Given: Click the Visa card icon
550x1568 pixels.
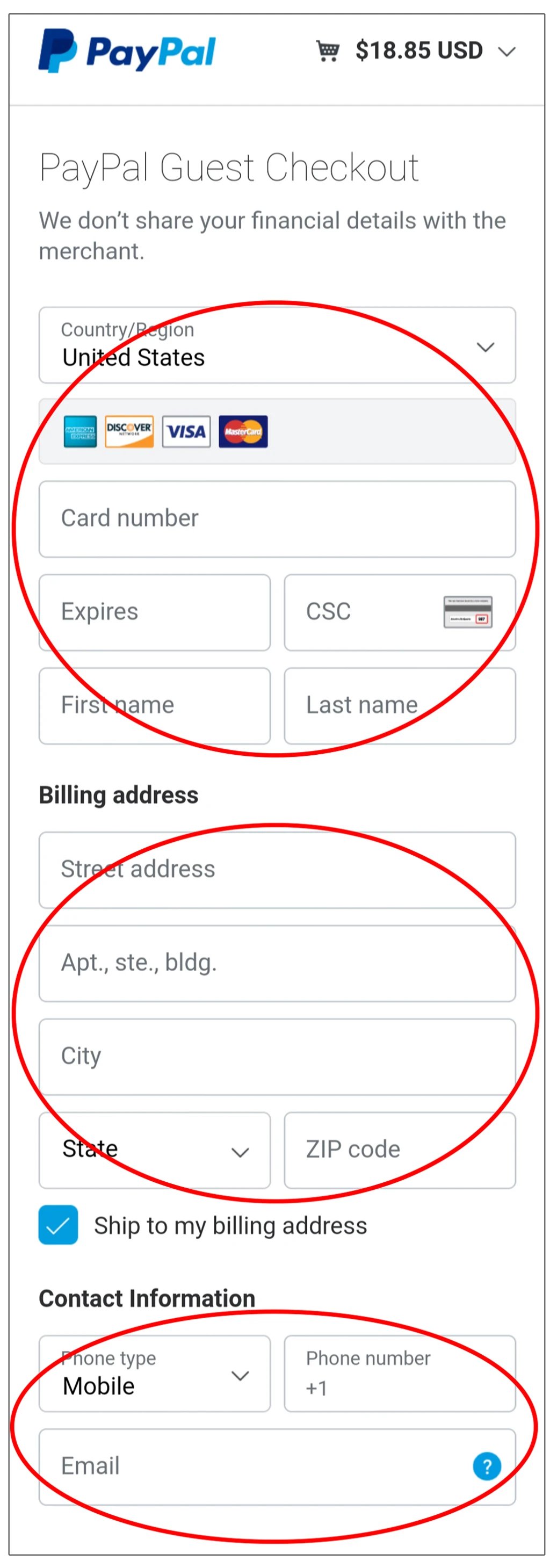Looking at the screenshot, I should pos(186,431).
